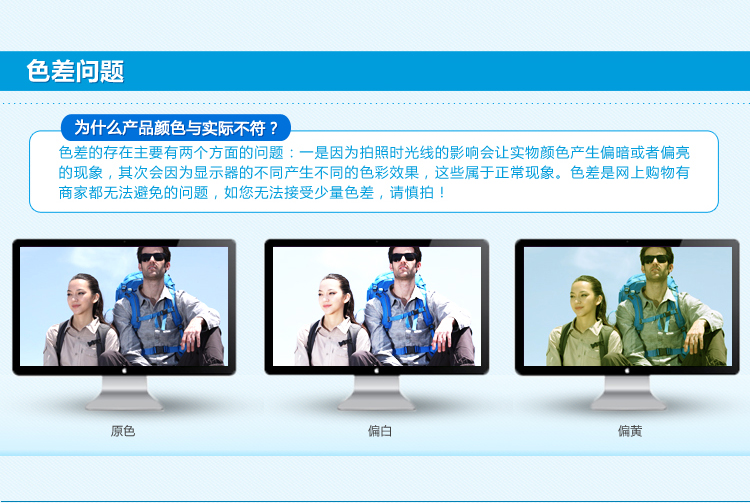Click the paragraph line starting 商家都无法避免的问题
This screenshot has width=750, height=503.
pyautogui.click(x=253, y=193)
